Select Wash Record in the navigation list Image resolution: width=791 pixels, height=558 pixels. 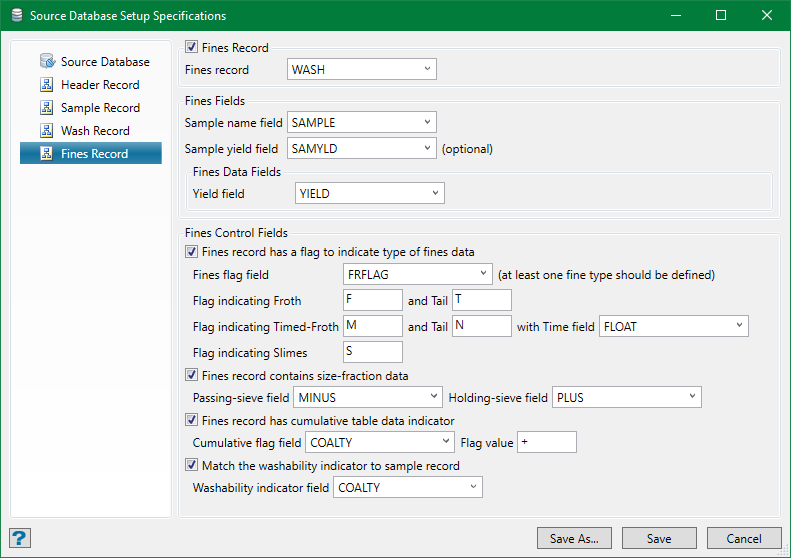(x=95, y=131)
